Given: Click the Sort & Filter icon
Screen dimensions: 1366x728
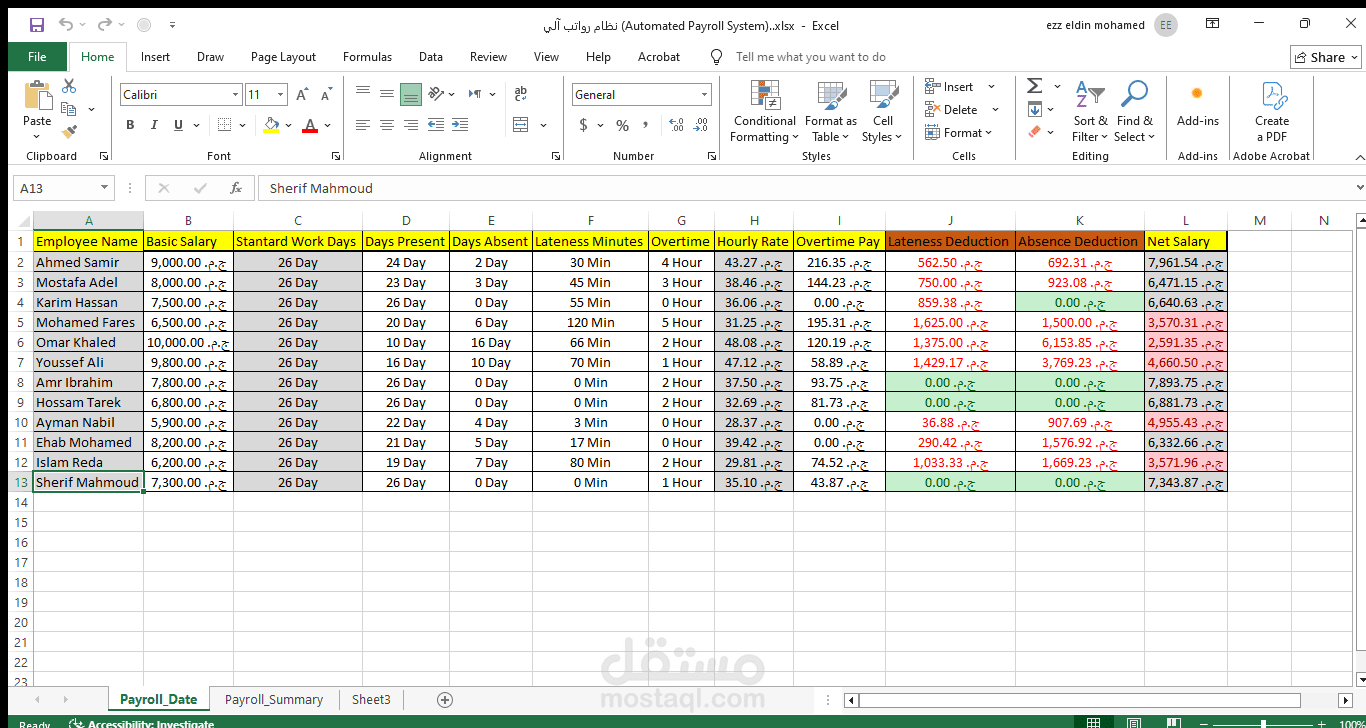Looking at the screenshot, I should [x=1089, y=112].
